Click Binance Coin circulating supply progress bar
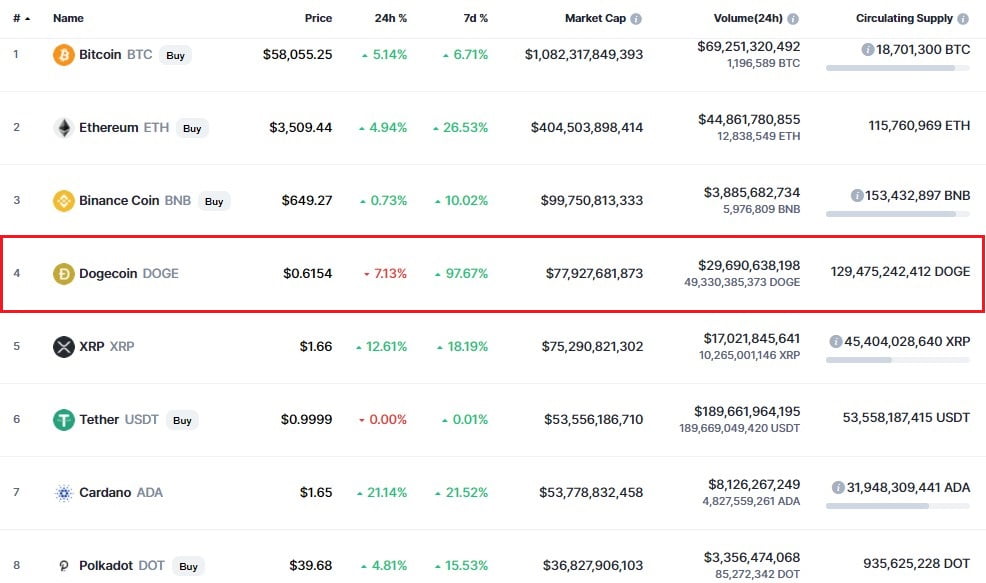The image size is (986, 583). pos(898,214)
